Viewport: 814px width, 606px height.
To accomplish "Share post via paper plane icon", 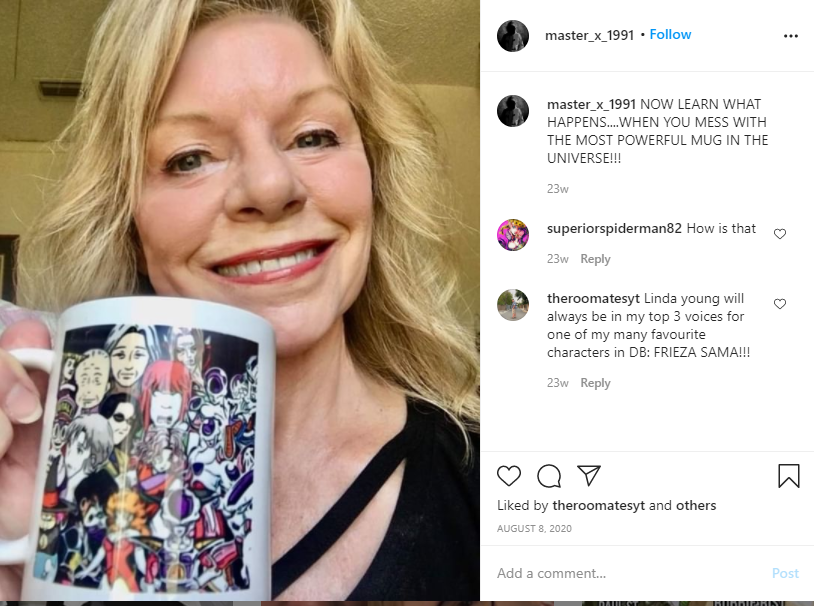I will [589, 475].
